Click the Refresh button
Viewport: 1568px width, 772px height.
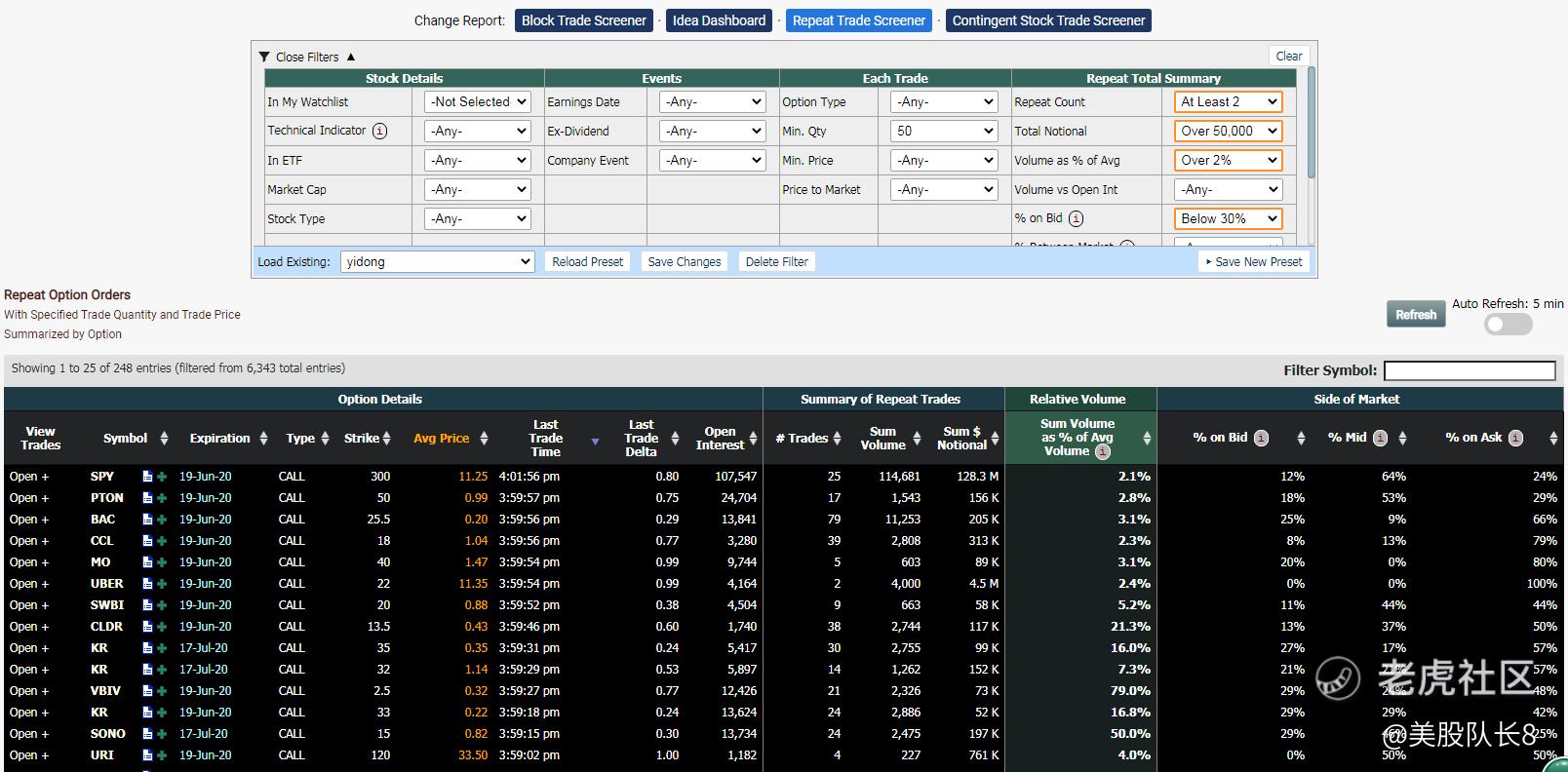point(1416,314)
